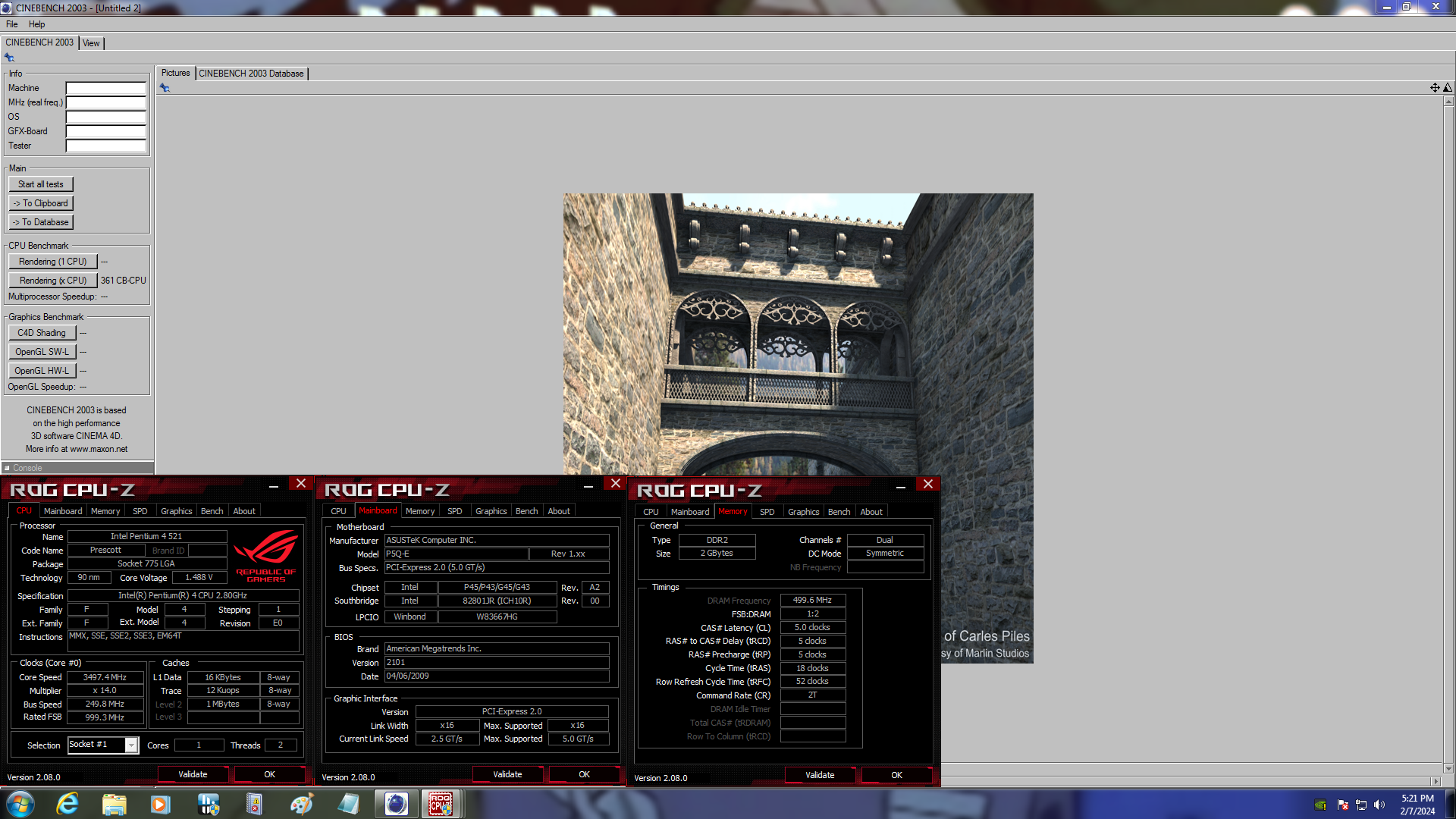Open Memory tab in Mainboard CPU-Z window
The image size is (1456, 819).
tap(420, 511)
